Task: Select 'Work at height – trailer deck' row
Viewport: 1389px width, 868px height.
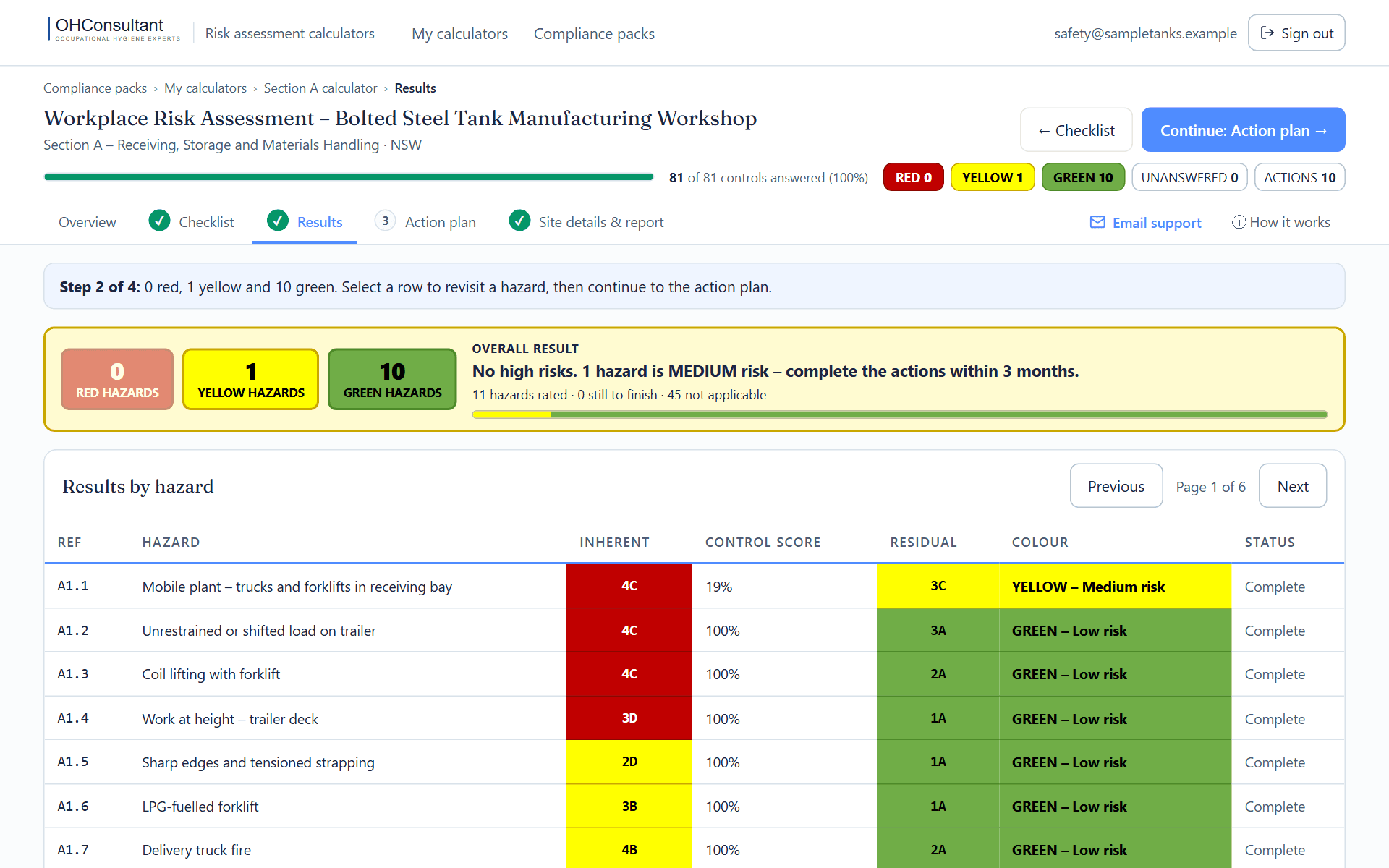Action: (x=694, y=718)
